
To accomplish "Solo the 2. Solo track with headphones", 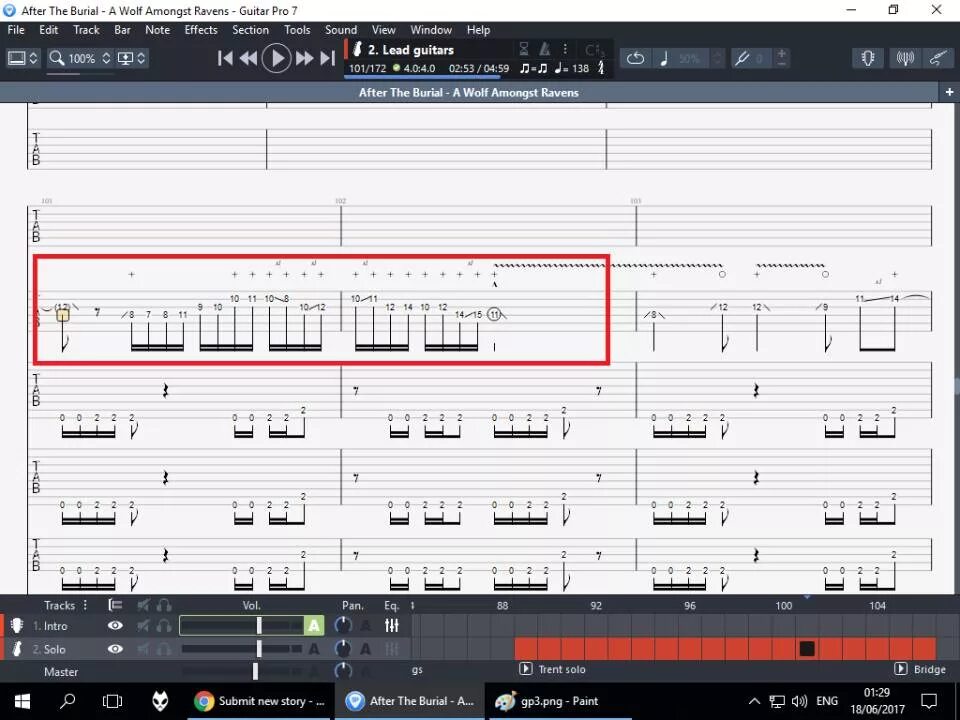I will [x=164, y=649].
